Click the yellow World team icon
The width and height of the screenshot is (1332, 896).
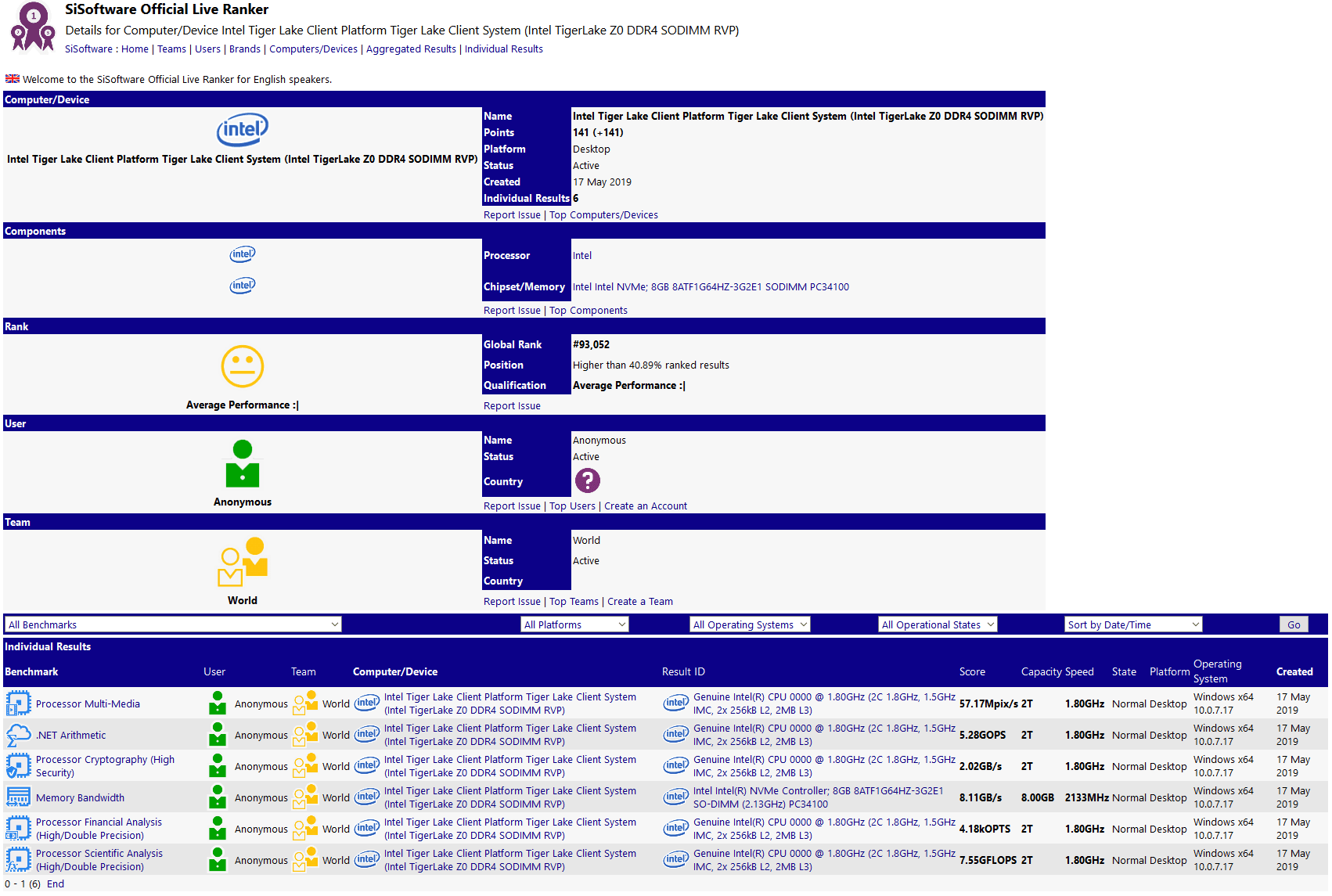242,562
